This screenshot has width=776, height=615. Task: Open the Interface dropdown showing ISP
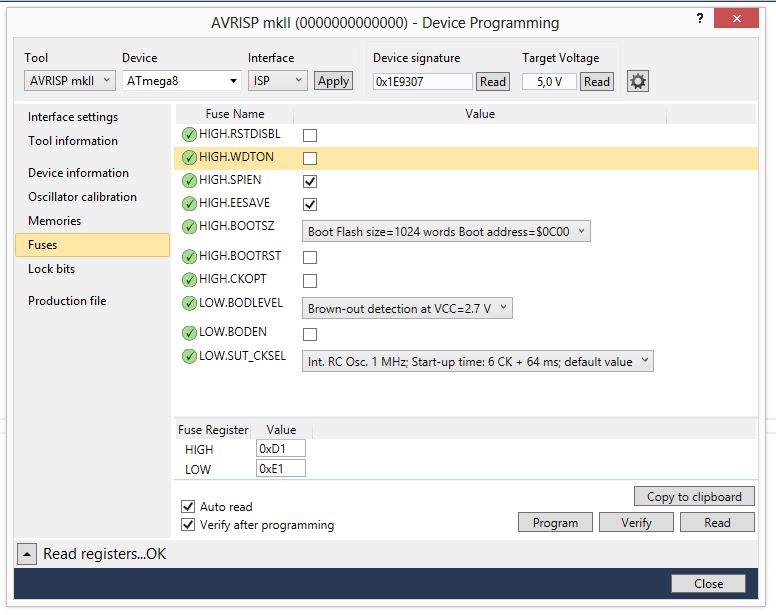tap(278, 81)
